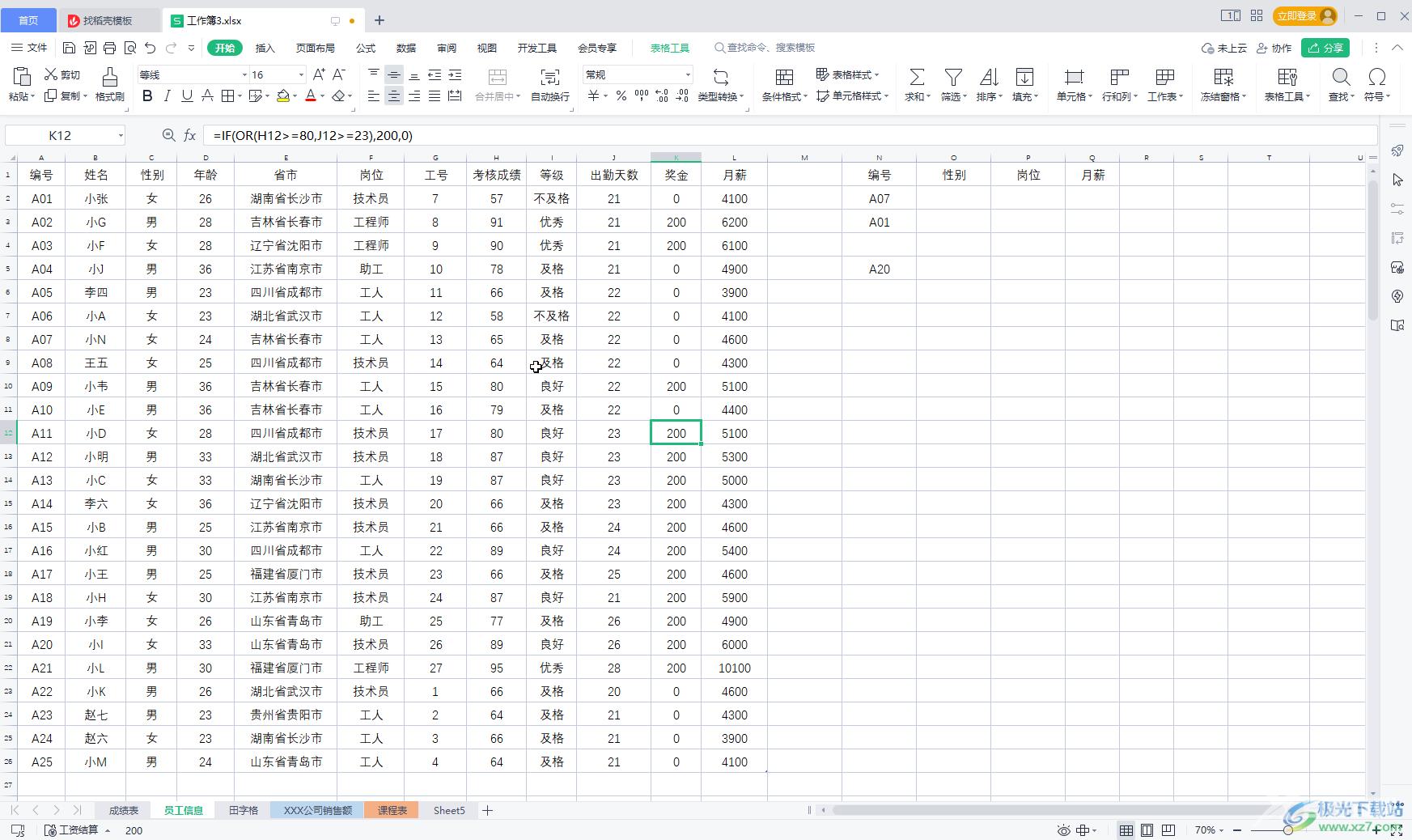This screenshot has width=1412, height=840.
Task: Click the Undo arrow icon
Action: tap(151, 48)
